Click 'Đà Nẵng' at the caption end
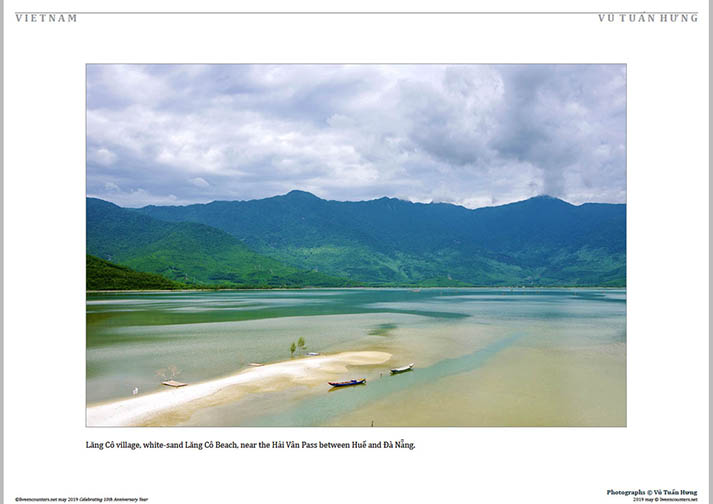The image size is (713, 504). (x=399, y=445)
